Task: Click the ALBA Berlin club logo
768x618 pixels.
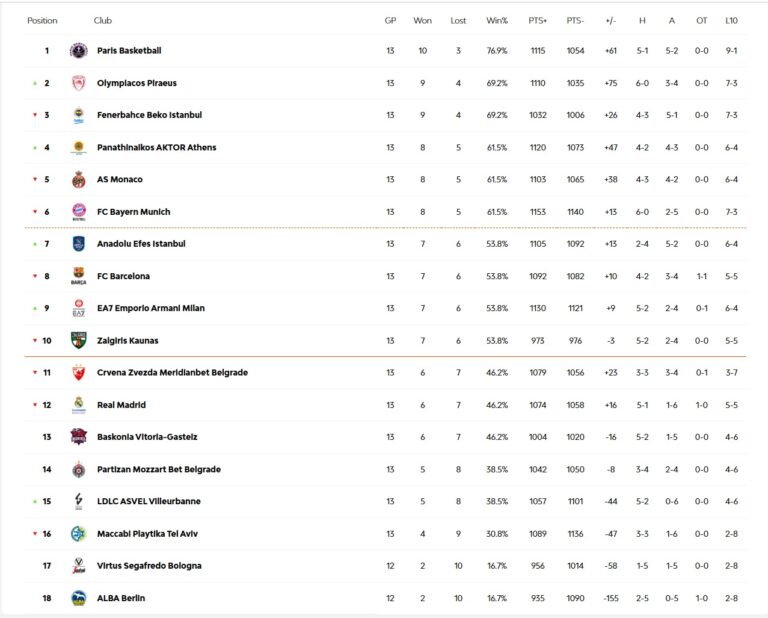Action: (x=79, y=598)
